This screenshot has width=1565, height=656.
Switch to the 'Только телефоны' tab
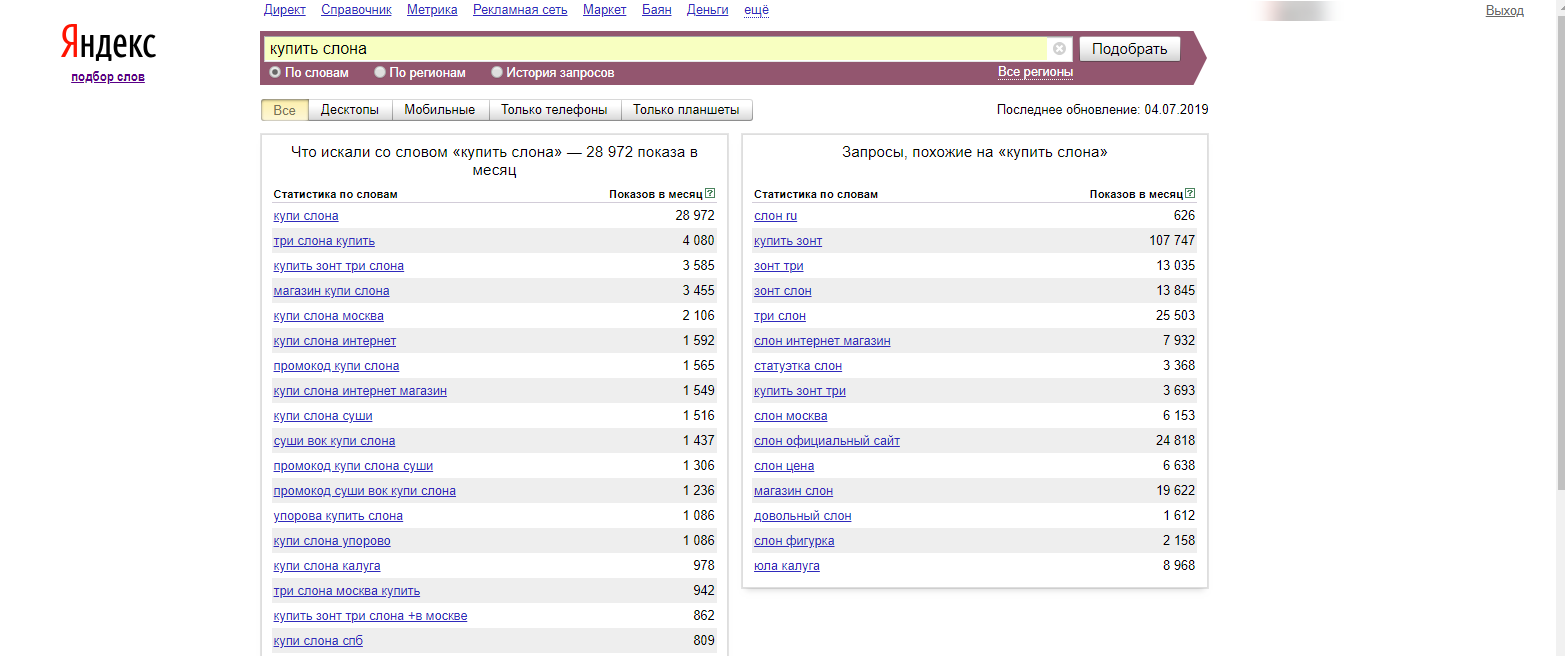coord(555,110)
